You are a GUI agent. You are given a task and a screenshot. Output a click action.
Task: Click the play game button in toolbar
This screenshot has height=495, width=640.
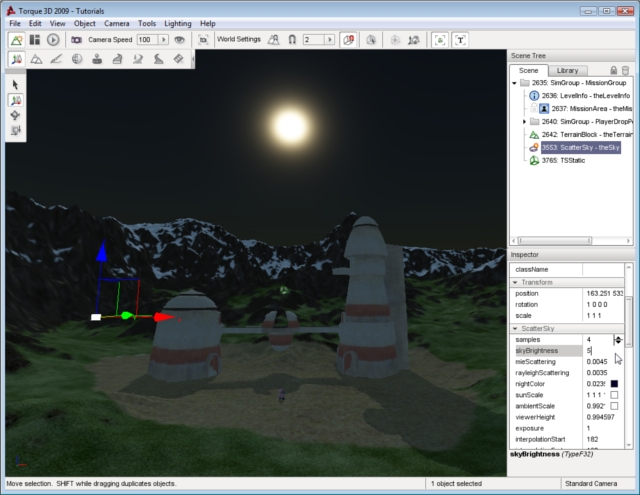point(53,40)
